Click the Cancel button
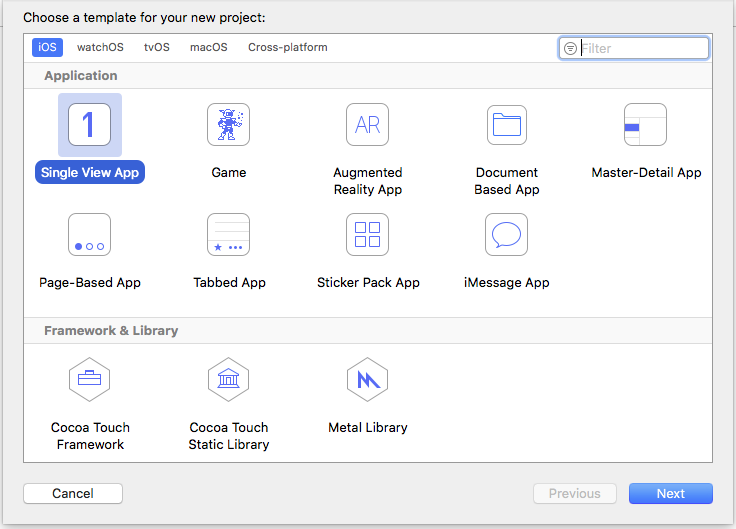Screen dimensions: 736x529 click(x=73, y=493)
